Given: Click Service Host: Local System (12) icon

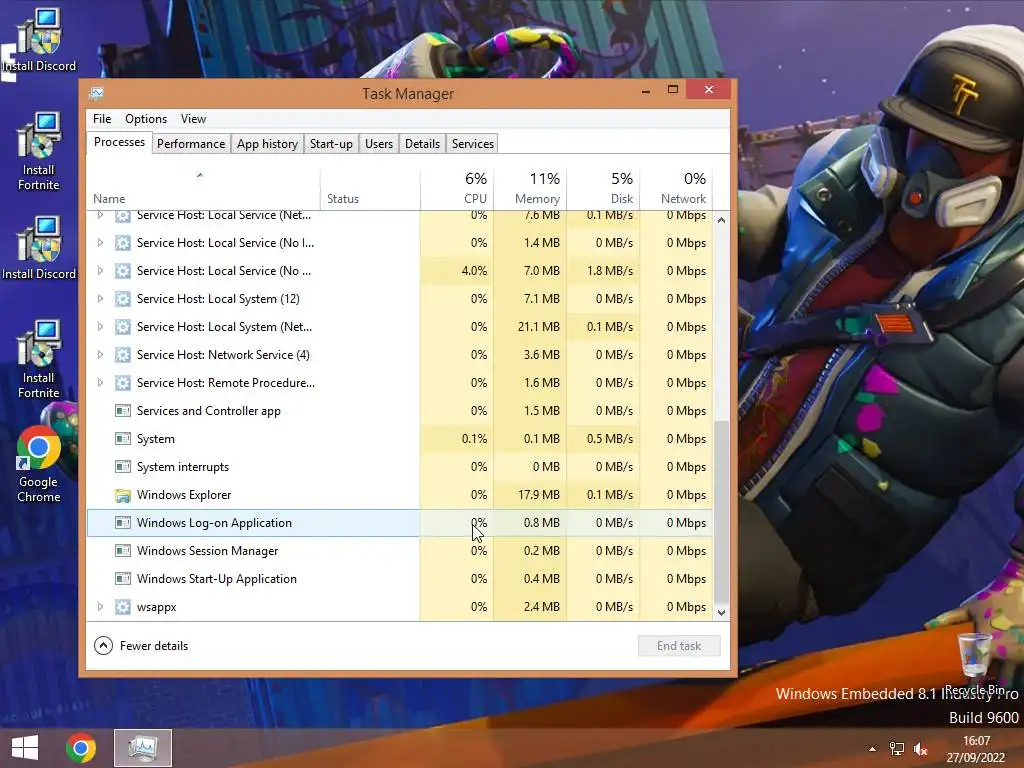Looking at the screenshot, I should coord(122,298).
